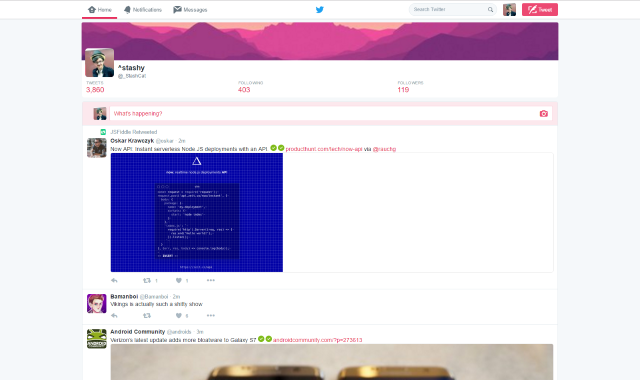Screen dimensions: 640x380
Task: View the Followers count 119
Action: point(403,89)
